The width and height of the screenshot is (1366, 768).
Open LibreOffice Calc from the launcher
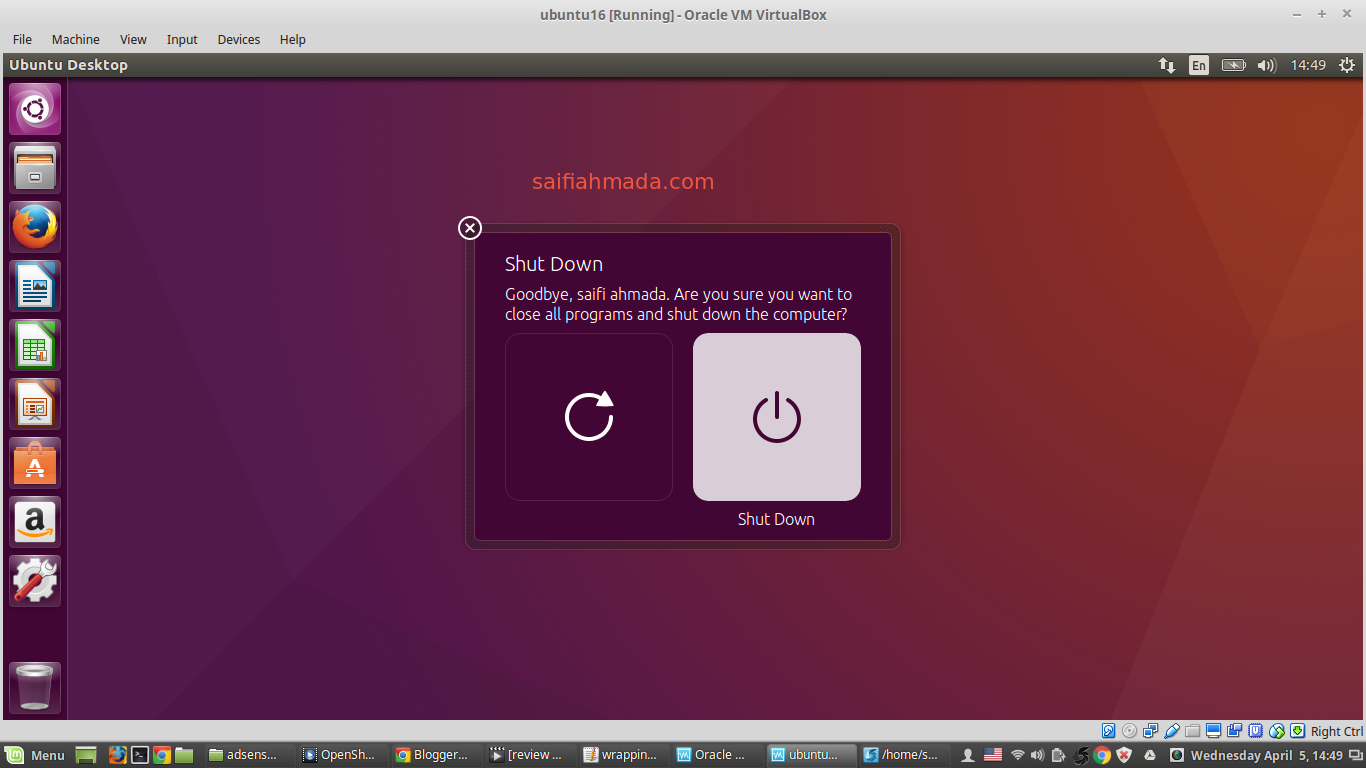[35, 345]
